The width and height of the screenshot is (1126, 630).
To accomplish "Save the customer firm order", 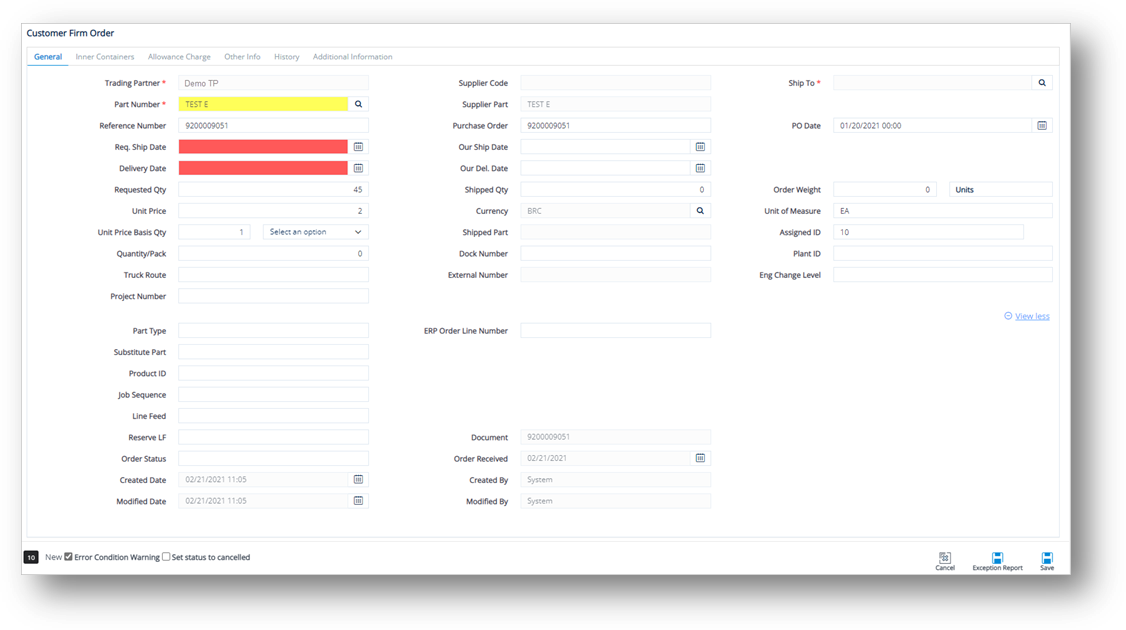I will 1047,561.
